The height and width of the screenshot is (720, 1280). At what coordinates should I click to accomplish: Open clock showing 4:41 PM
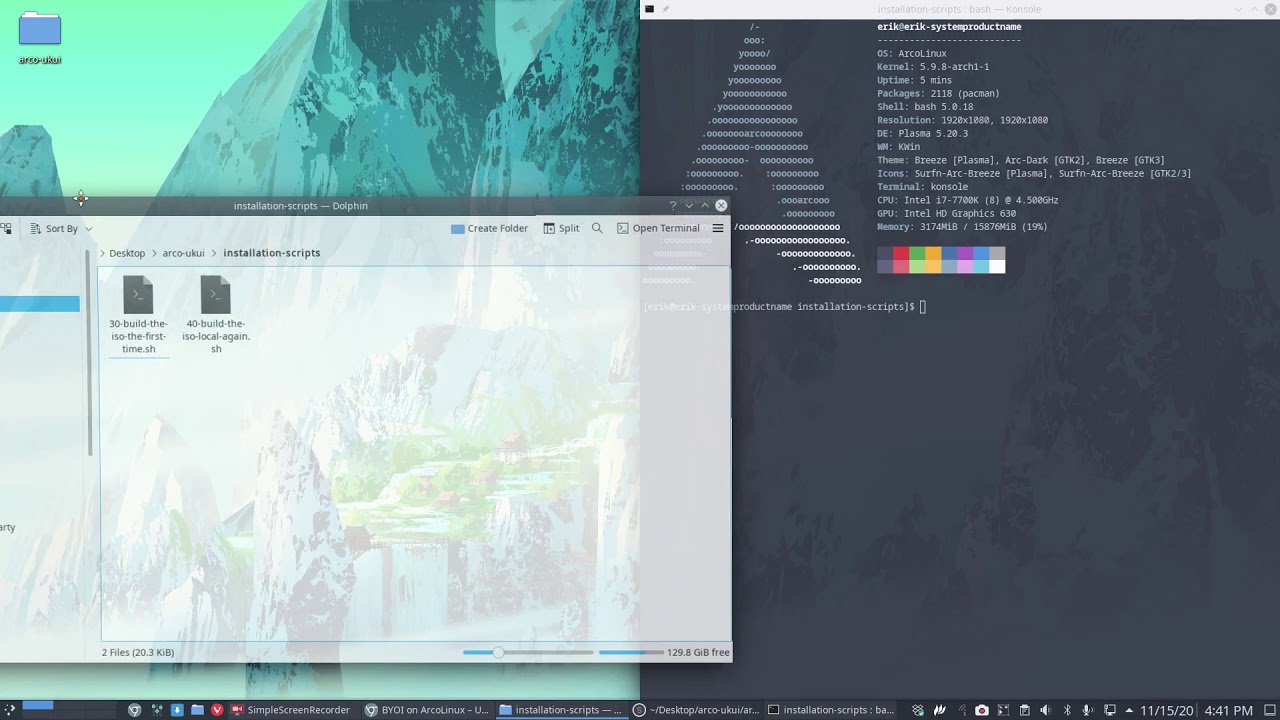click(x=1228, y=710)
